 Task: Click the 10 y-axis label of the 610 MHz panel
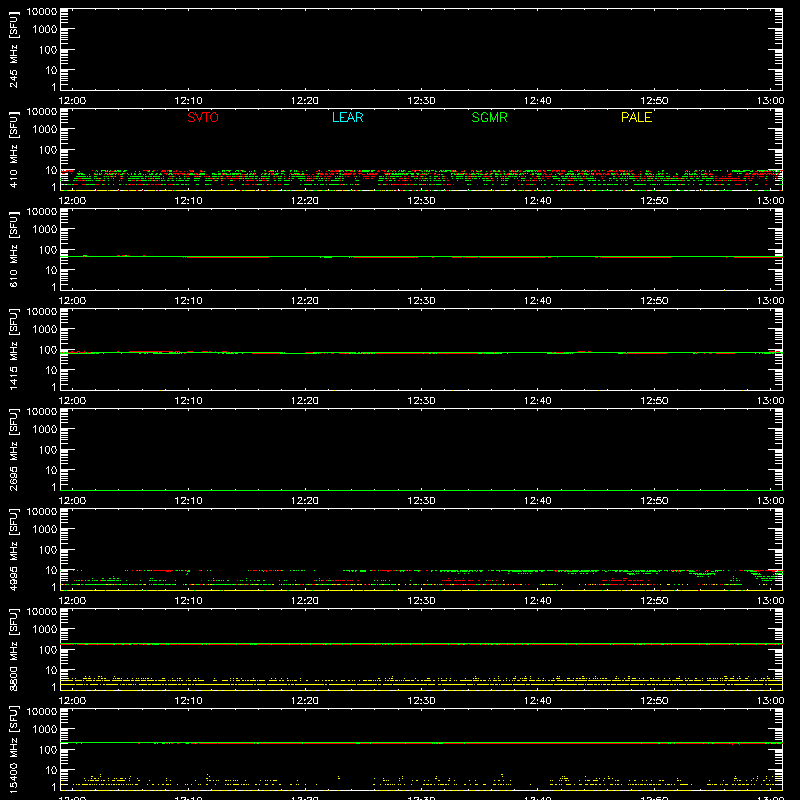(x=51, y=270)
